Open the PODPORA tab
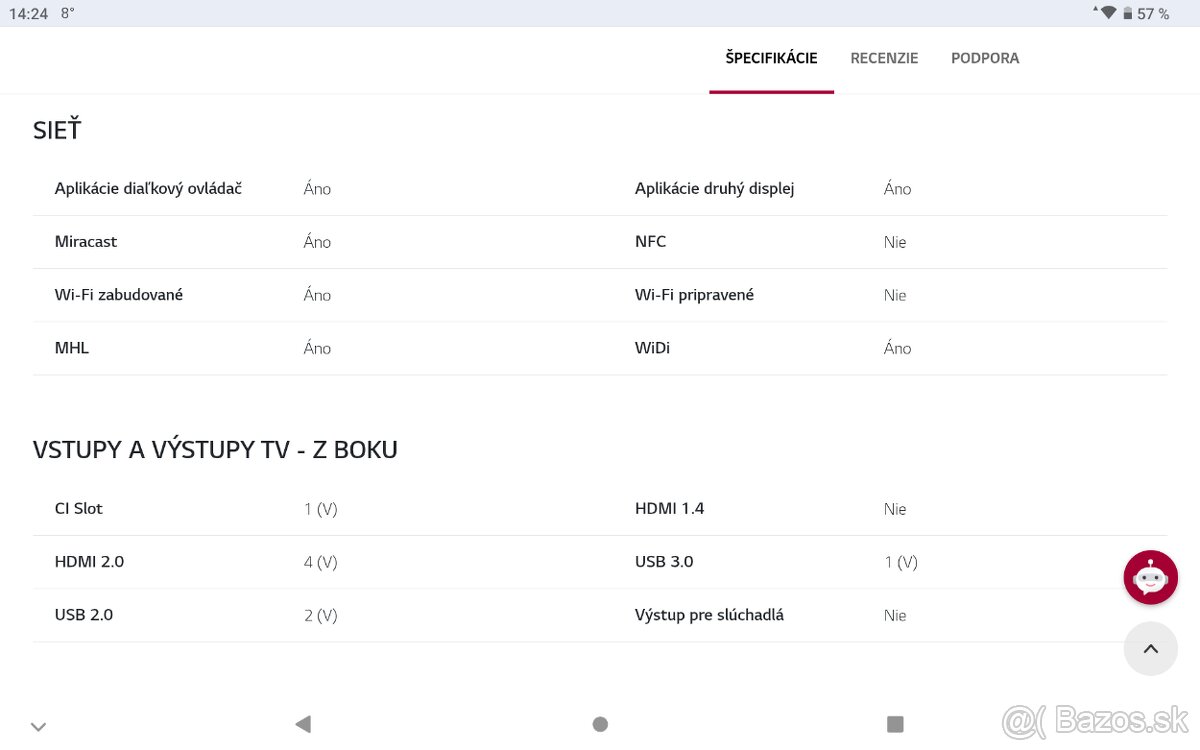The image size is (1200, 750). coord(985,58)
